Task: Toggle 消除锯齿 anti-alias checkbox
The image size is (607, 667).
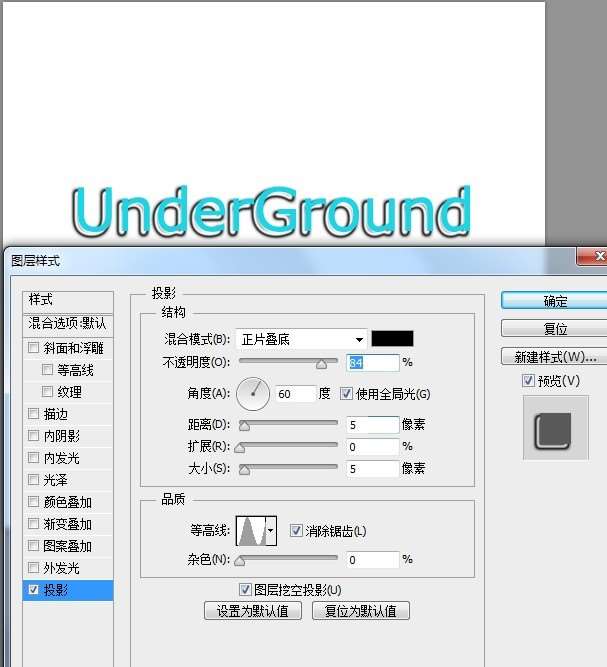Action: pyautogui.click(x=296, y=530)
